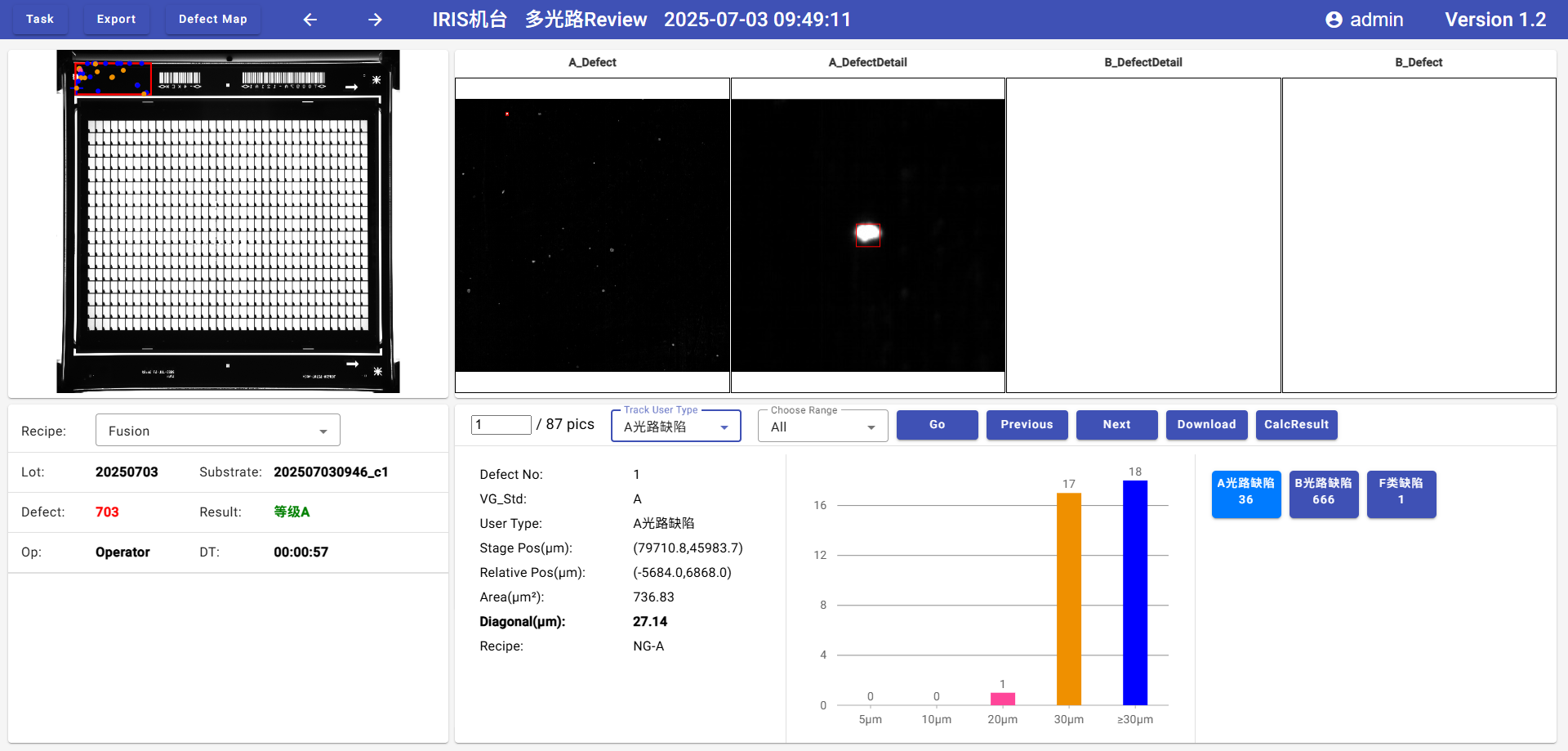Click the picture number input field
This screenshot has height=751, width=1568.
coord(501,425)
